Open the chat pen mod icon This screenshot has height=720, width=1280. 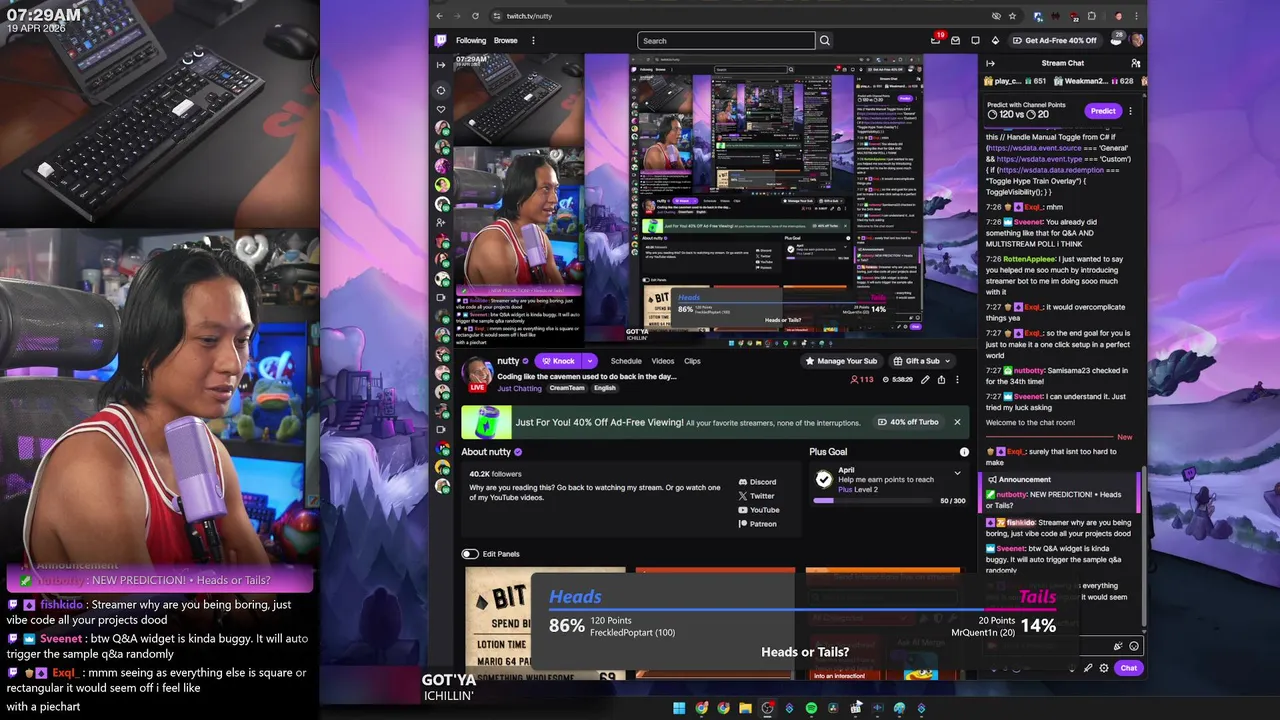point(1088,668)
